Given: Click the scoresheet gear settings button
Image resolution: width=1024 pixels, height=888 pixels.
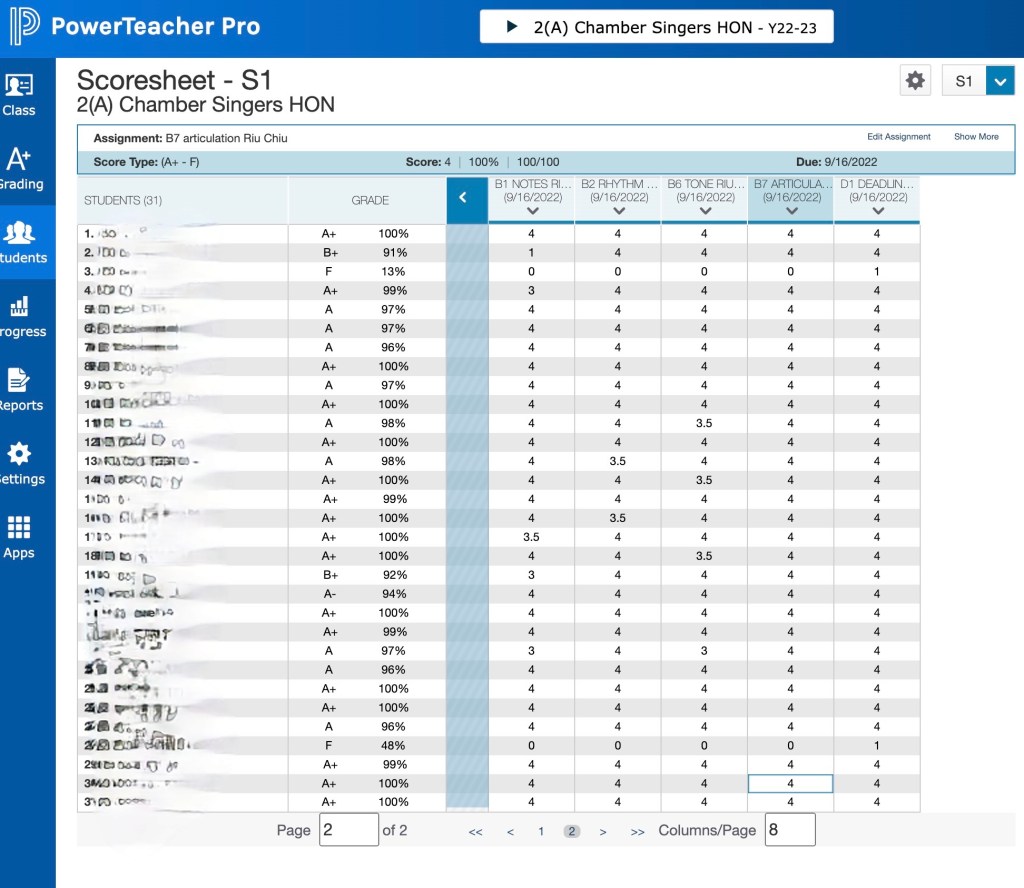Looking at the screenshot, I should pyautogui.click(x=915, y=81).
